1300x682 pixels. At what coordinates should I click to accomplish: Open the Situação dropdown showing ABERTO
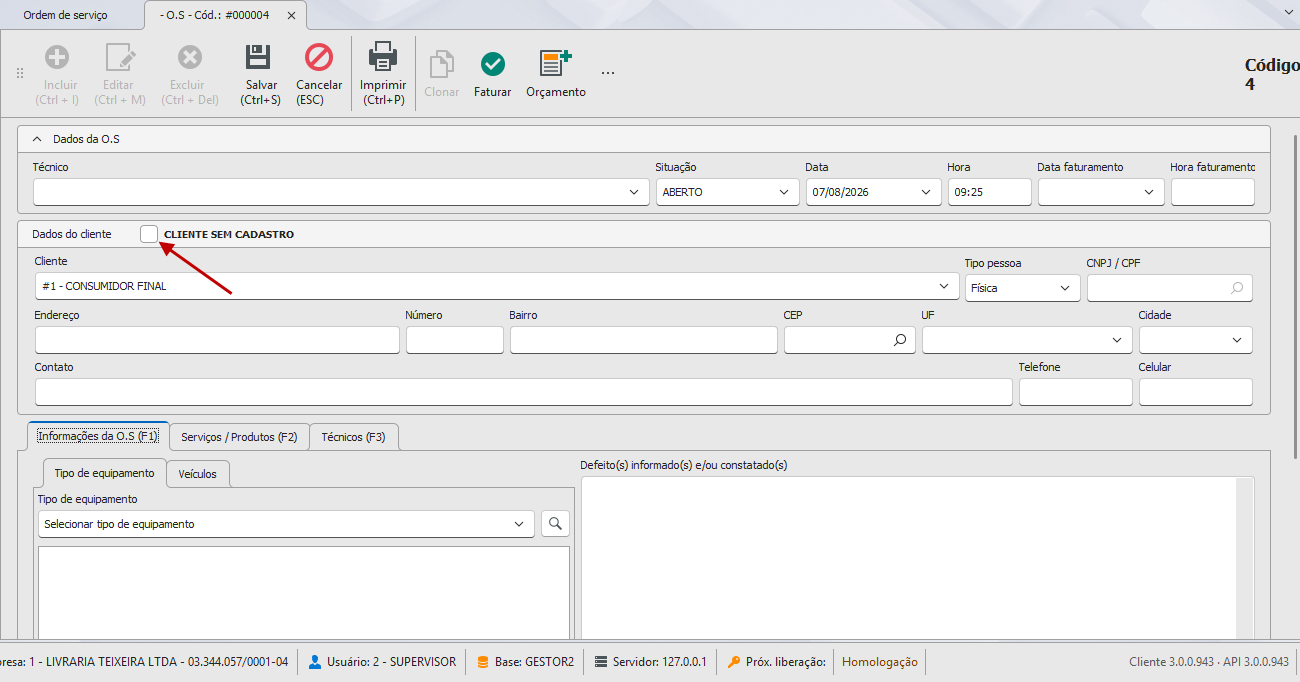pos(783,192)
